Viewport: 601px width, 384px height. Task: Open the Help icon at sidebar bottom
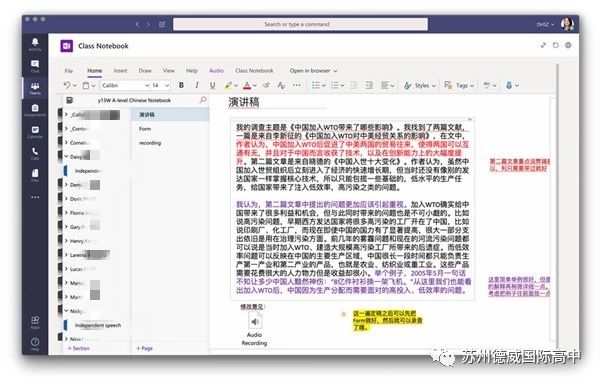(x=35, y=344)
